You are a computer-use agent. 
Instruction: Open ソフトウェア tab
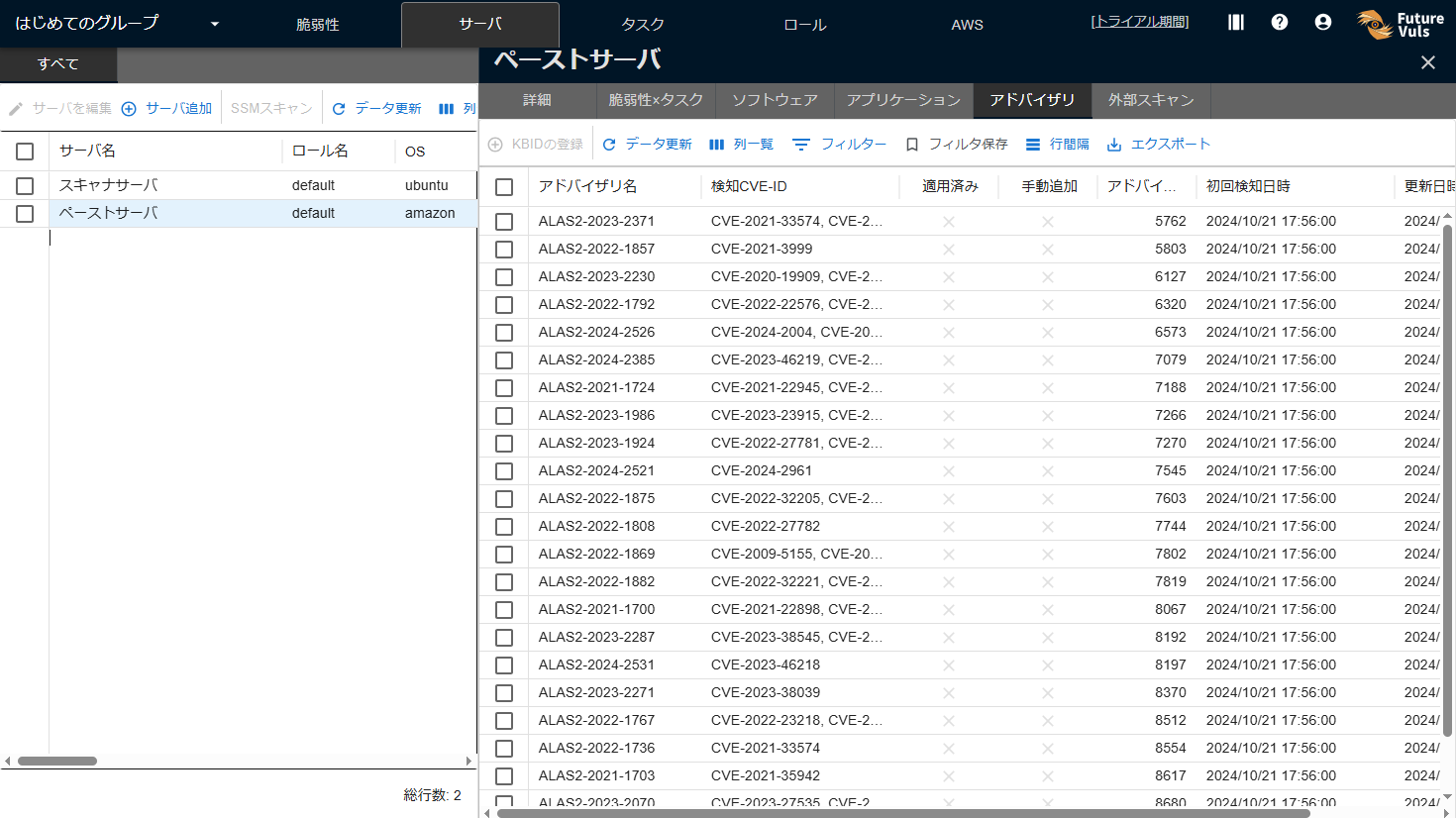click(775, 100)
